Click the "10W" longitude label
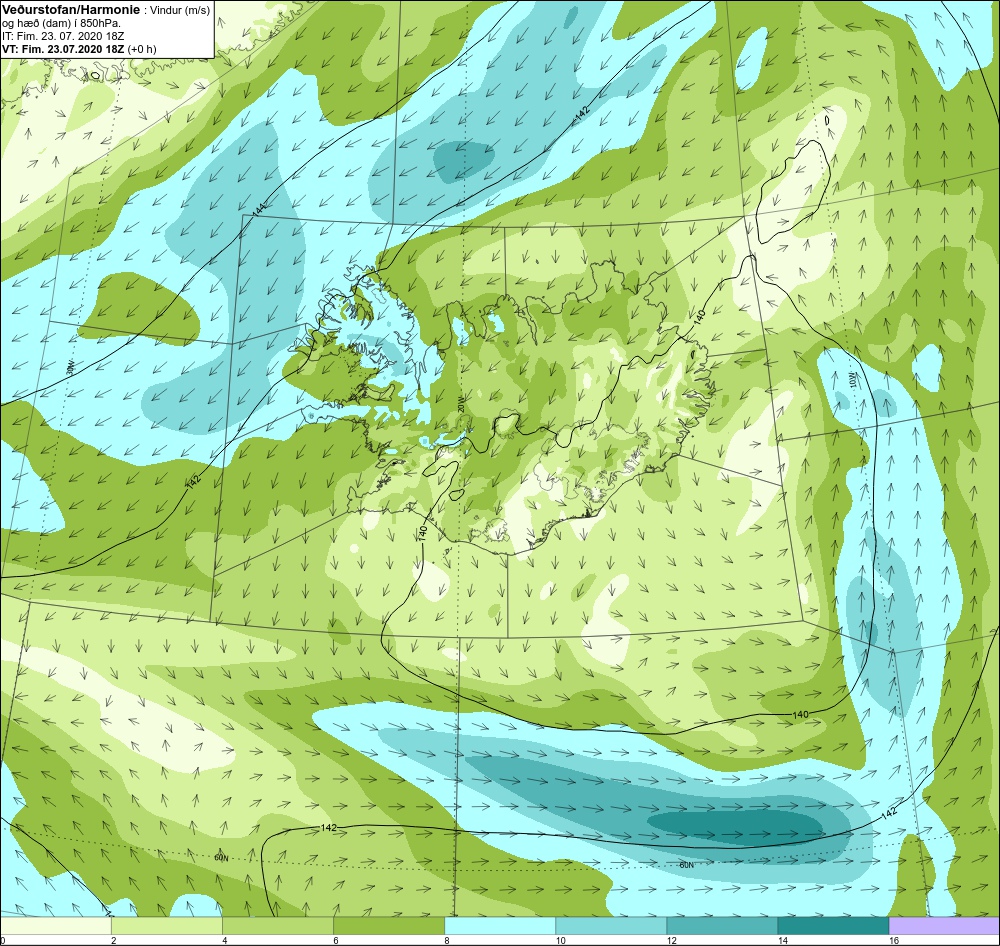The height and width of the screenshot is (946, 1000). point(853,379)
